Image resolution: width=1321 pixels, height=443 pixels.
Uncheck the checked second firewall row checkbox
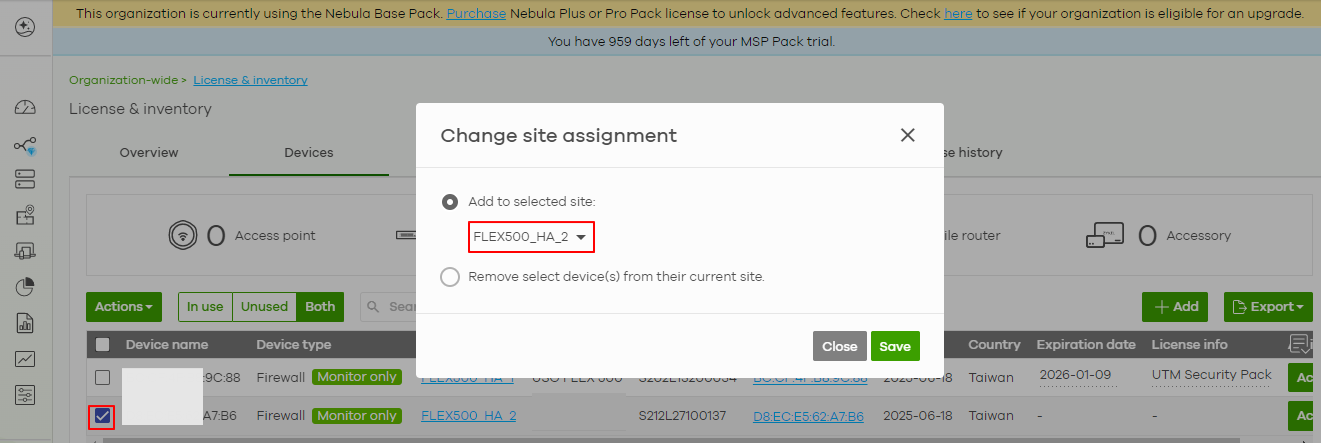102,415
